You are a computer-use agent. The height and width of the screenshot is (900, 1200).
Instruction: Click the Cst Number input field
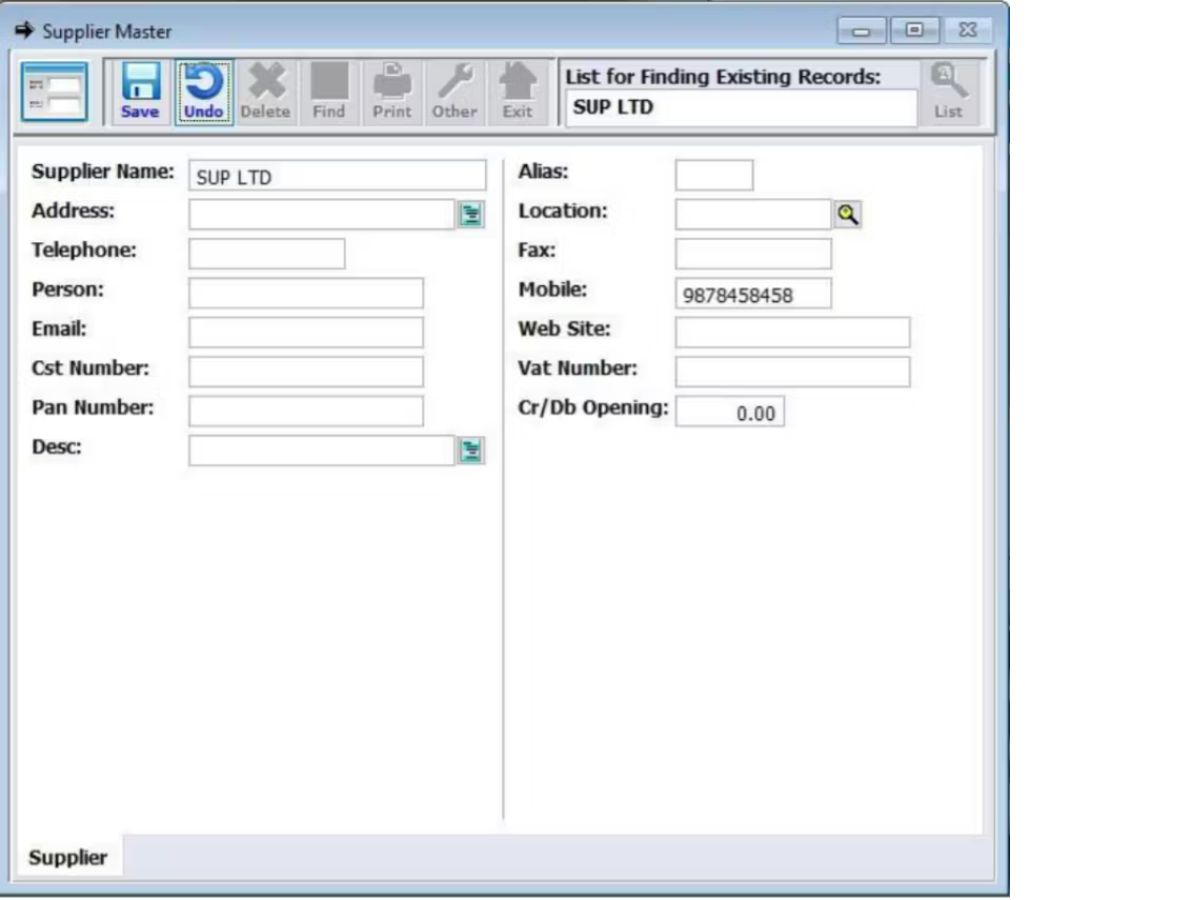[x=306, y=372]
